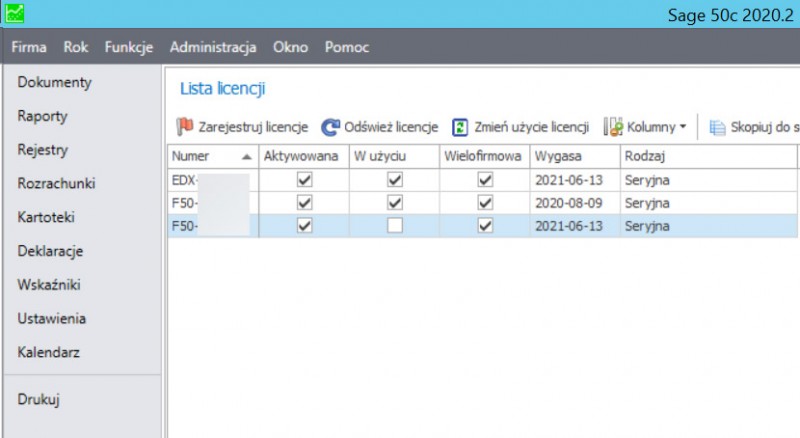Screen dimensions: 800x438
Task: Click Seryjna in the EDX row
Action: tap(647, 180)
